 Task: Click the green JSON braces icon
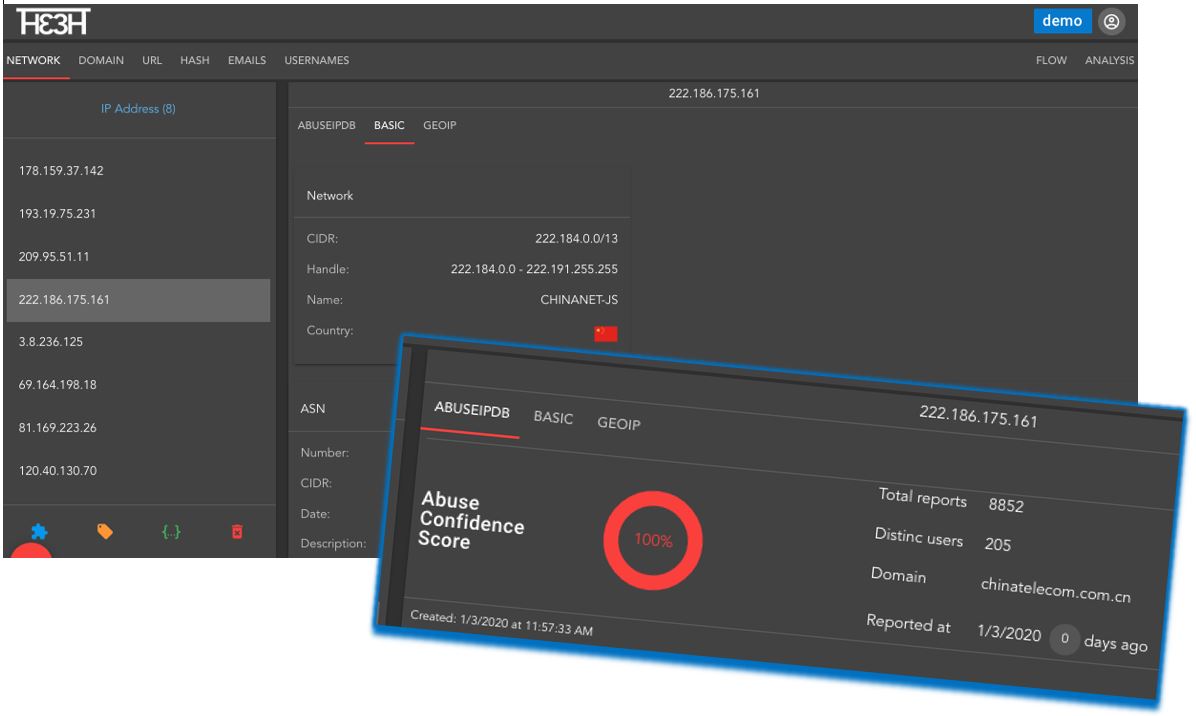point(171,531)
